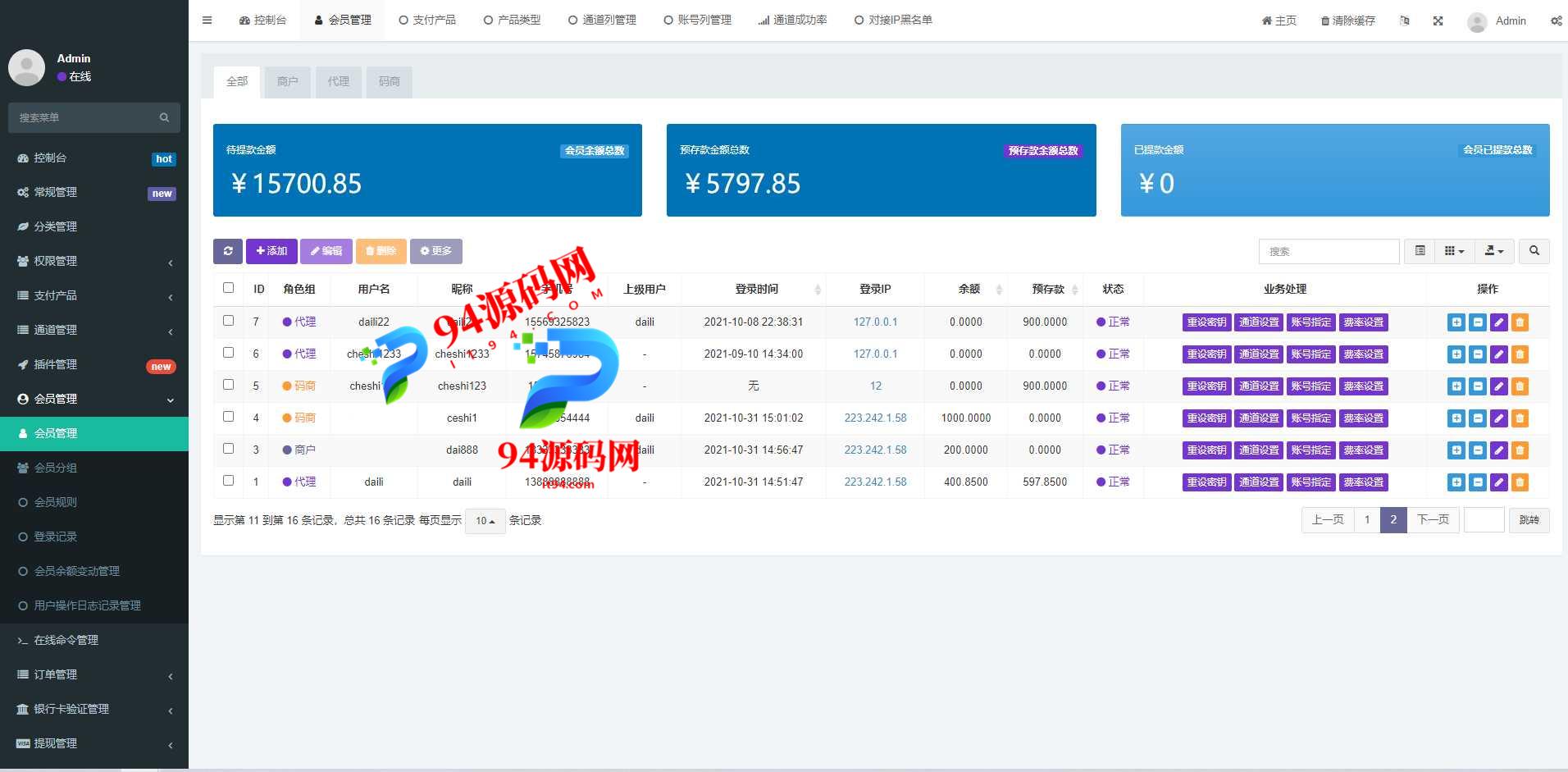This screenshot has width=1568, height=772.
Task: Toggle table card view icon
Action: click(1420, 251)
